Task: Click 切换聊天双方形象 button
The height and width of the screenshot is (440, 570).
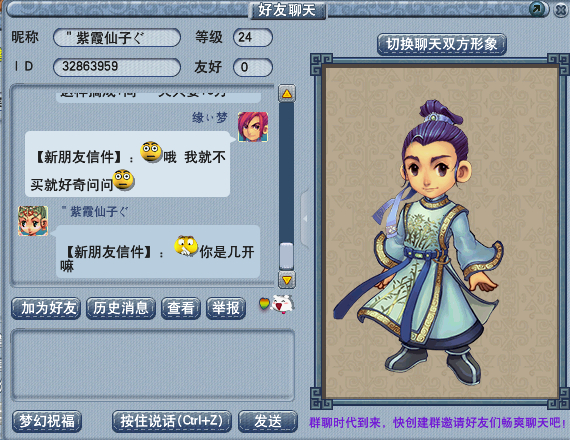Action: 442,44
